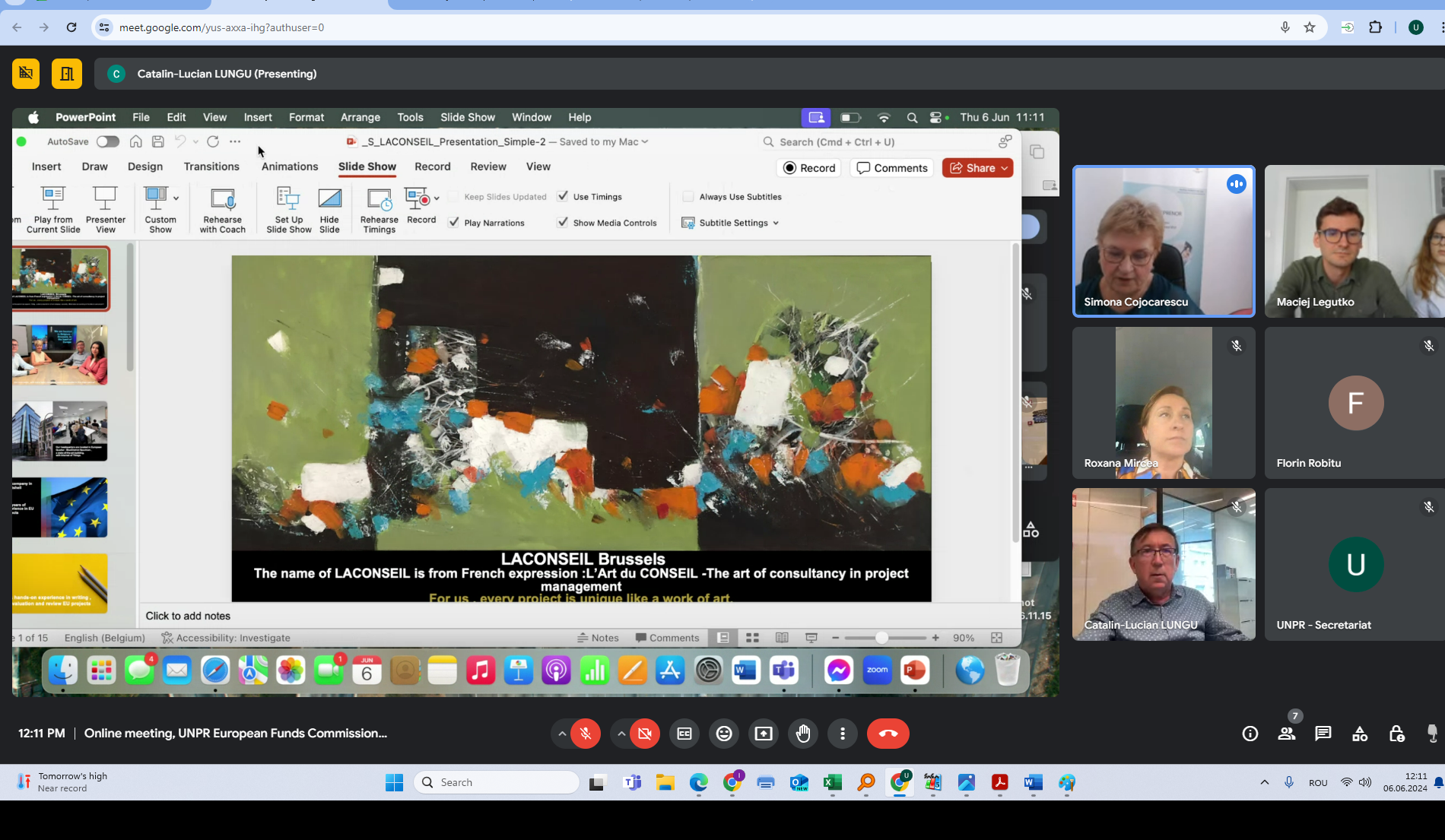The width and height of the screenshot is (1445, 840).
Task: Open the Comments button in ribbon
Action: 892,168
